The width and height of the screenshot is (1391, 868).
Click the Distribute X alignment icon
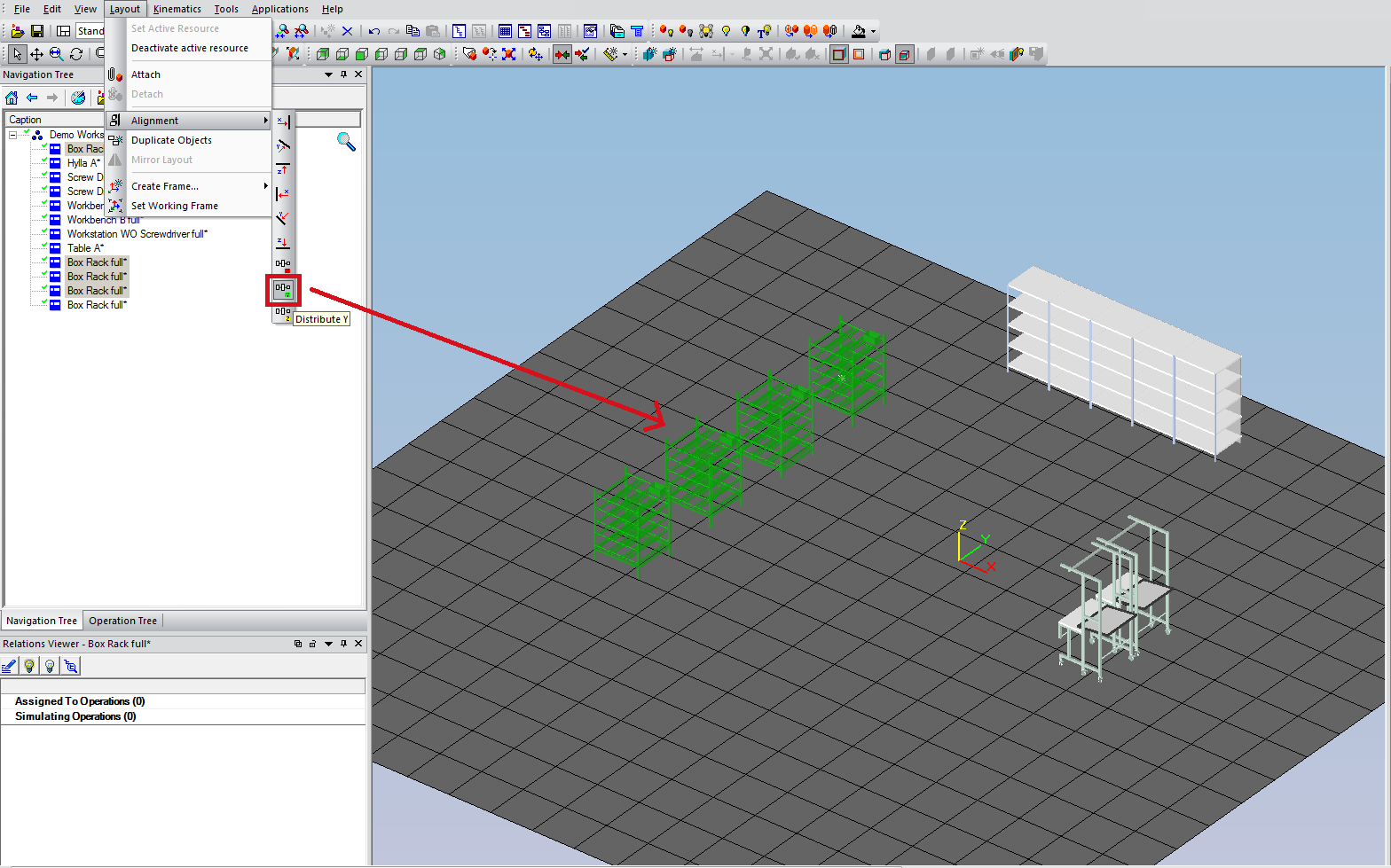pos(283,264)
